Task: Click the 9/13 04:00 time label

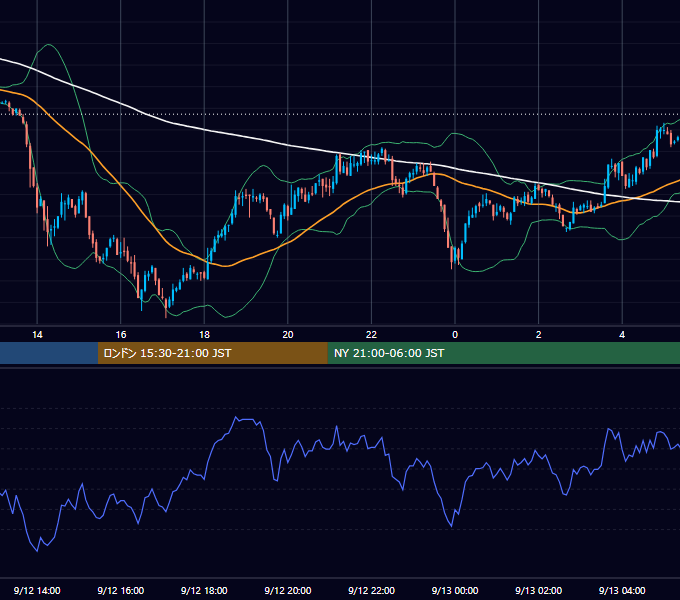Action: coord(622,590)
